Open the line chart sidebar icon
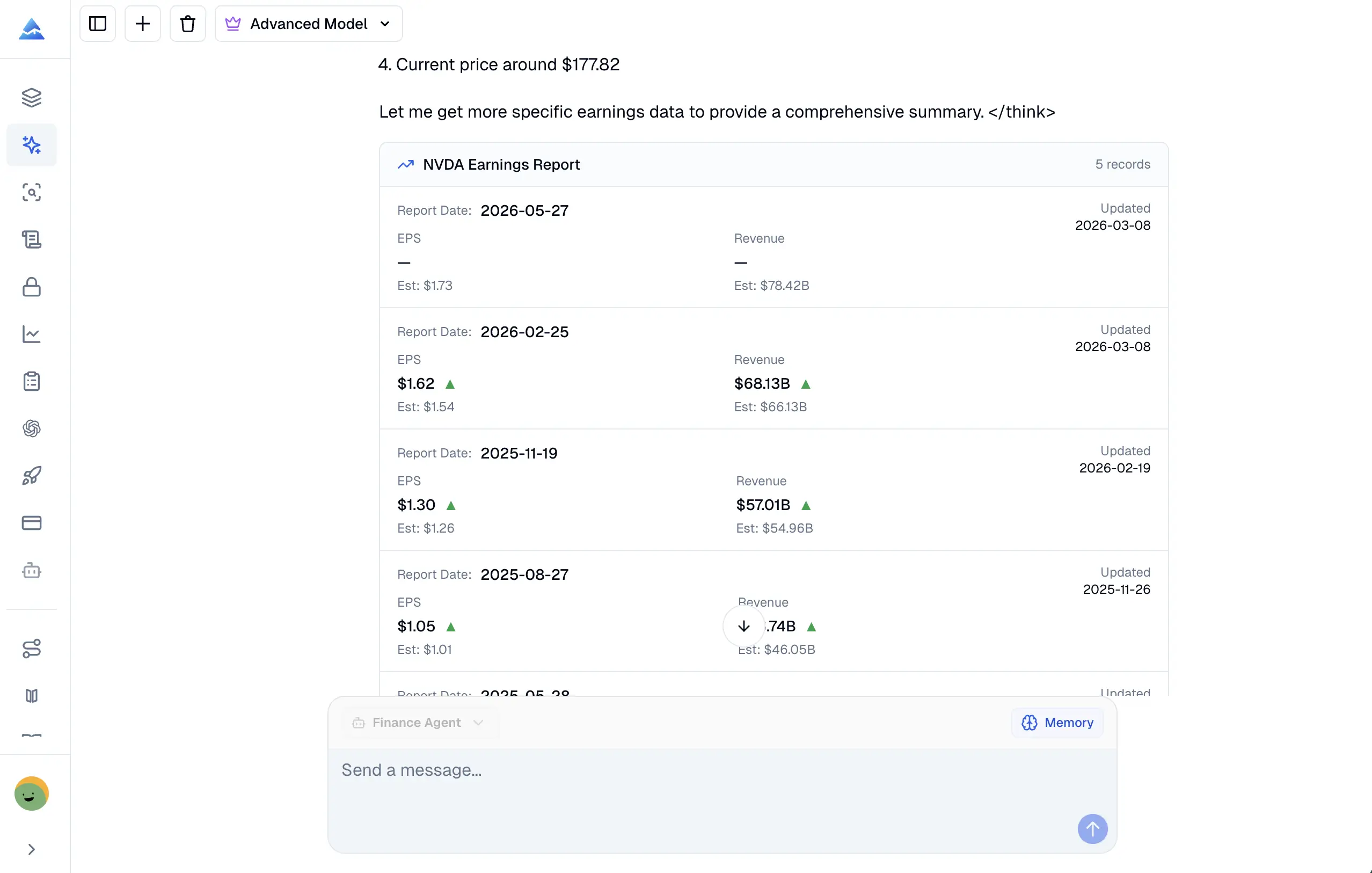The width and height of the screenshot is (1372, 873). (x=31, y=334)
